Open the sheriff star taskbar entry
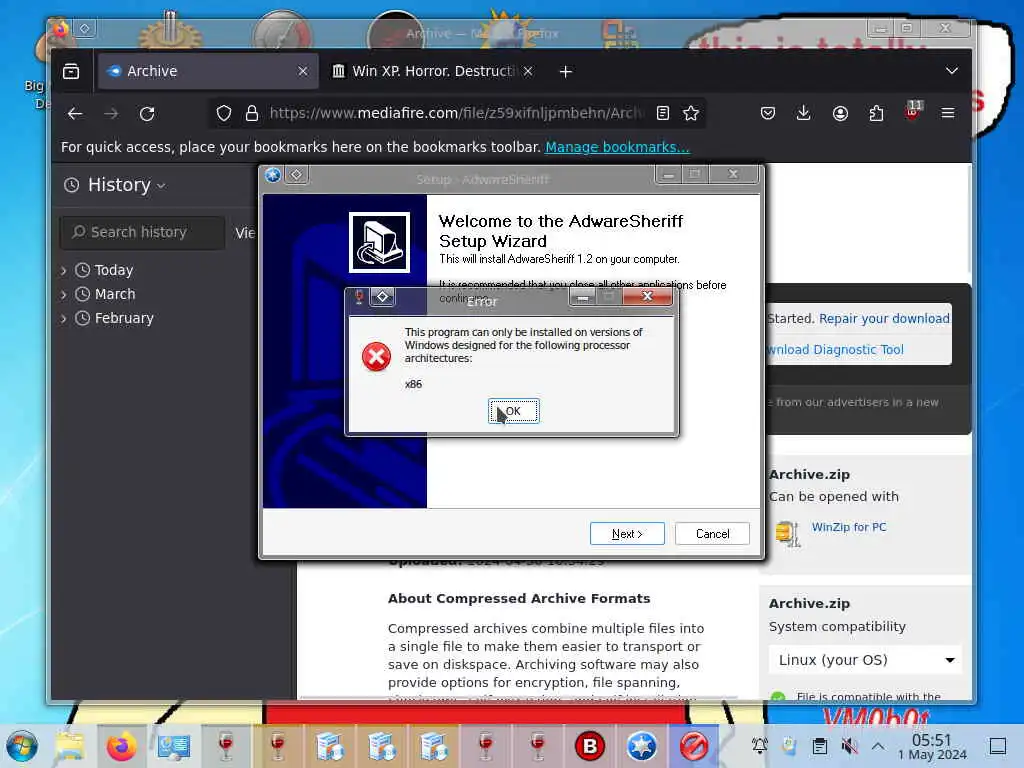Viewport: 1024px width, 768px height. (641, 746)
